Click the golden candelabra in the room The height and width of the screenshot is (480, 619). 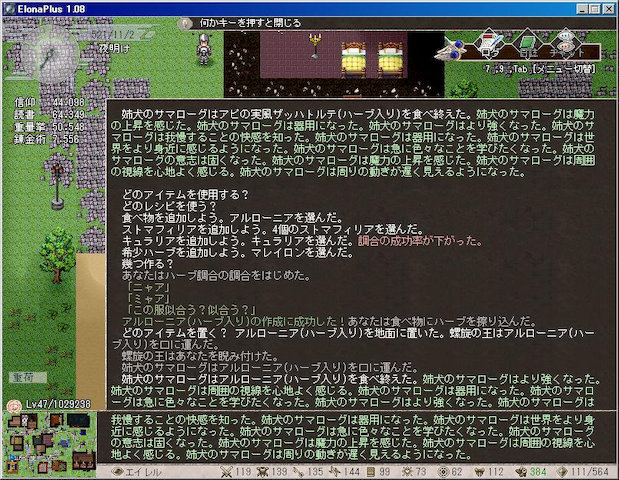[x=314, y=46]
